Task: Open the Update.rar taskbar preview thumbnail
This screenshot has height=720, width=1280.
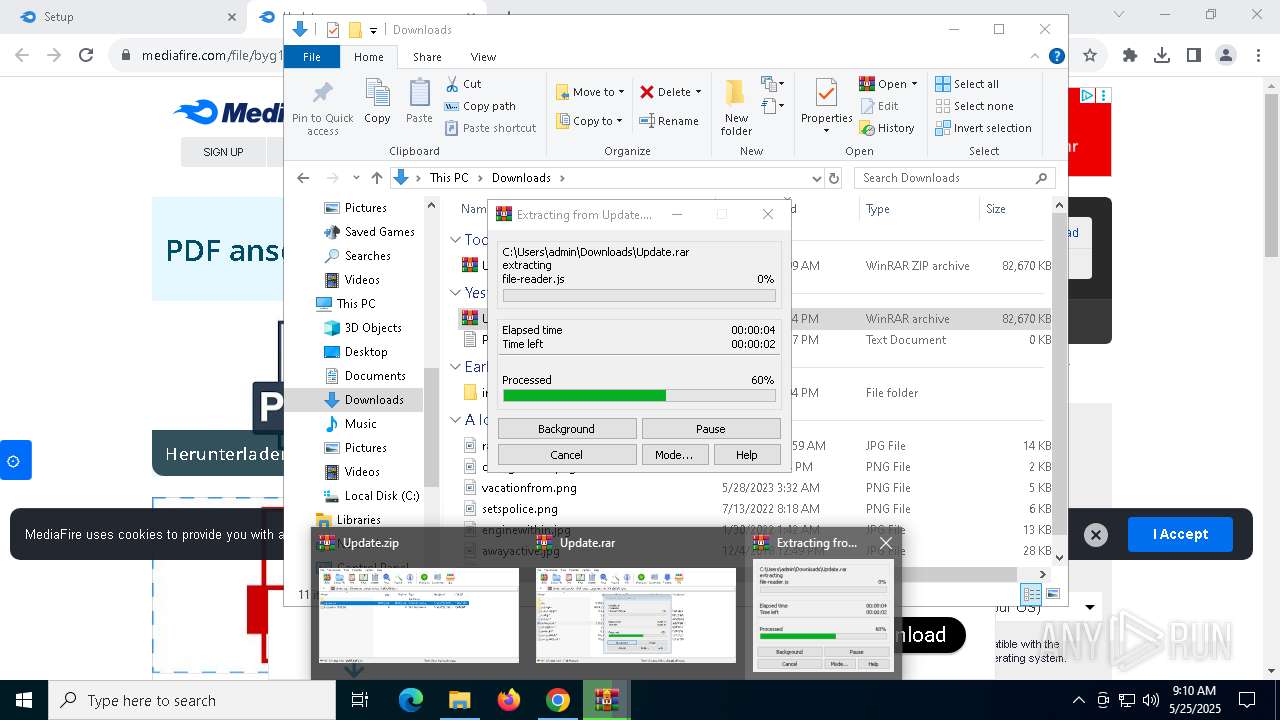Action: click(x=636, y=614)
